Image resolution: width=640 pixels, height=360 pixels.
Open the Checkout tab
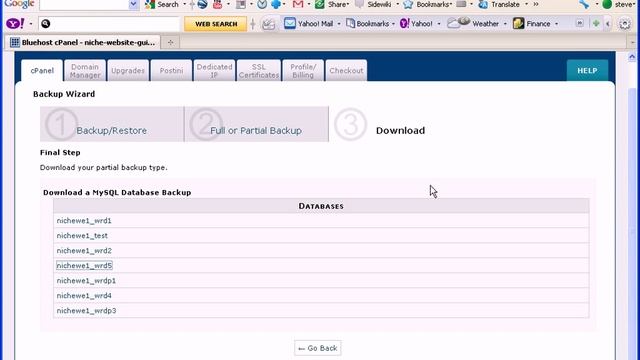(x=346, y=71)
